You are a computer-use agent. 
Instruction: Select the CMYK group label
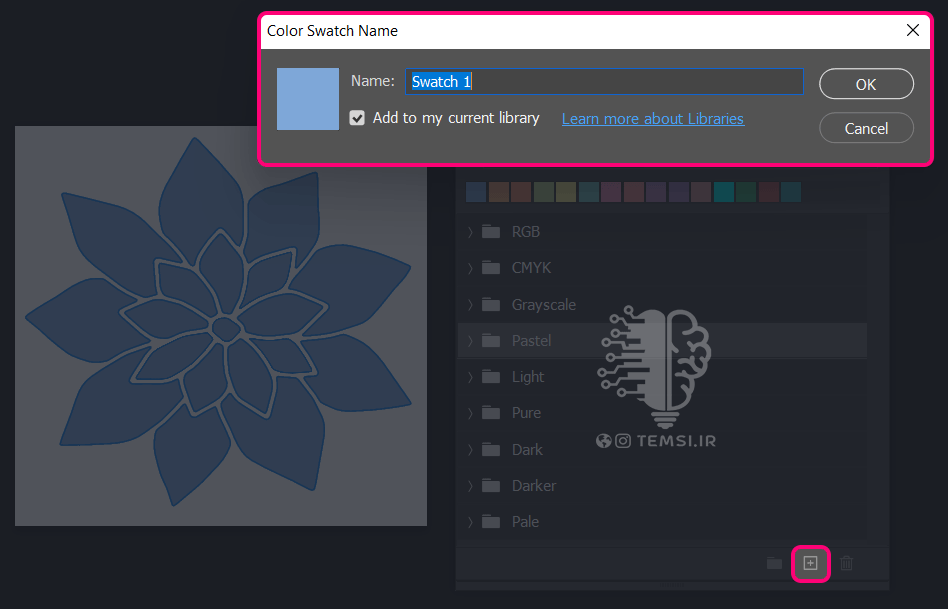coord(531,268)
